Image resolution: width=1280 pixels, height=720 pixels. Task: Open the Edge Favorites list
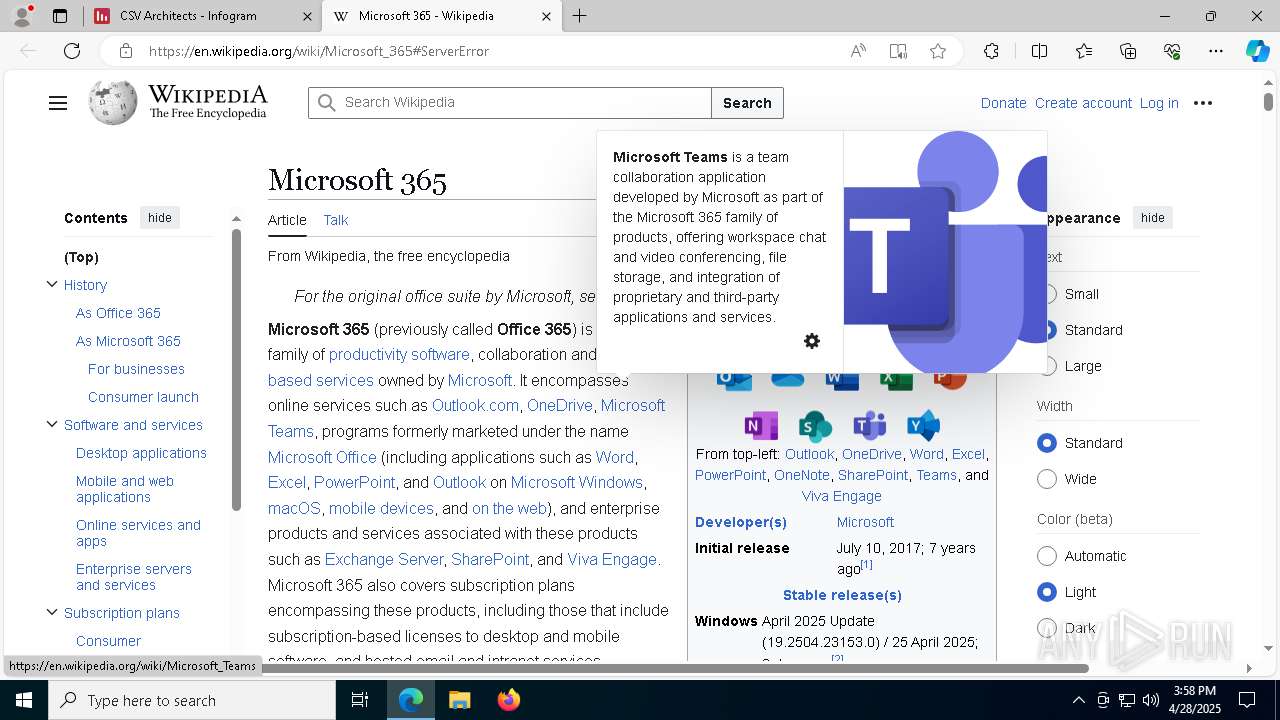tap(1084, 51)
